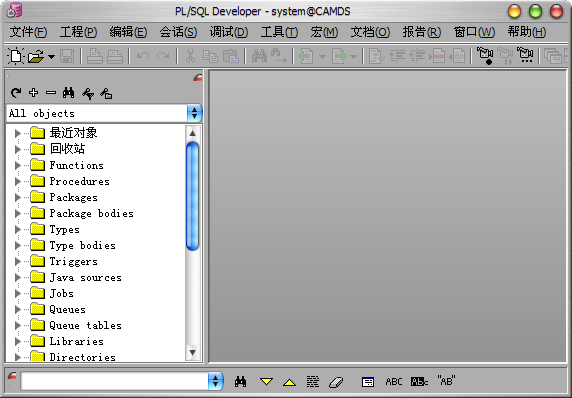Click the plus icon in browser toolbar
572x398 pixels.
pyautogui.click(x=34, y=93)
